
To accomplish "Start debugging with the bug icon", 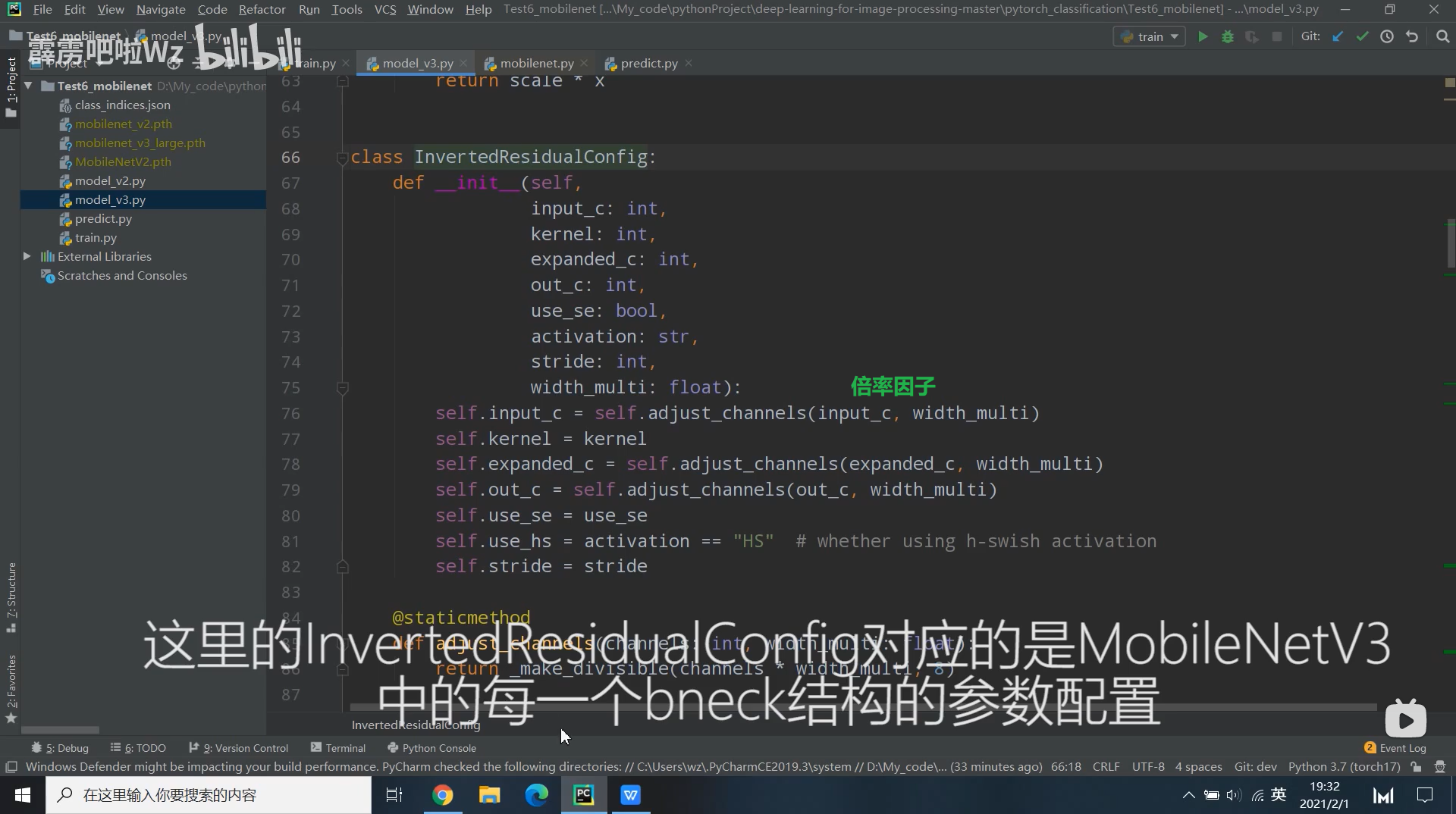I will [1228, 36].
